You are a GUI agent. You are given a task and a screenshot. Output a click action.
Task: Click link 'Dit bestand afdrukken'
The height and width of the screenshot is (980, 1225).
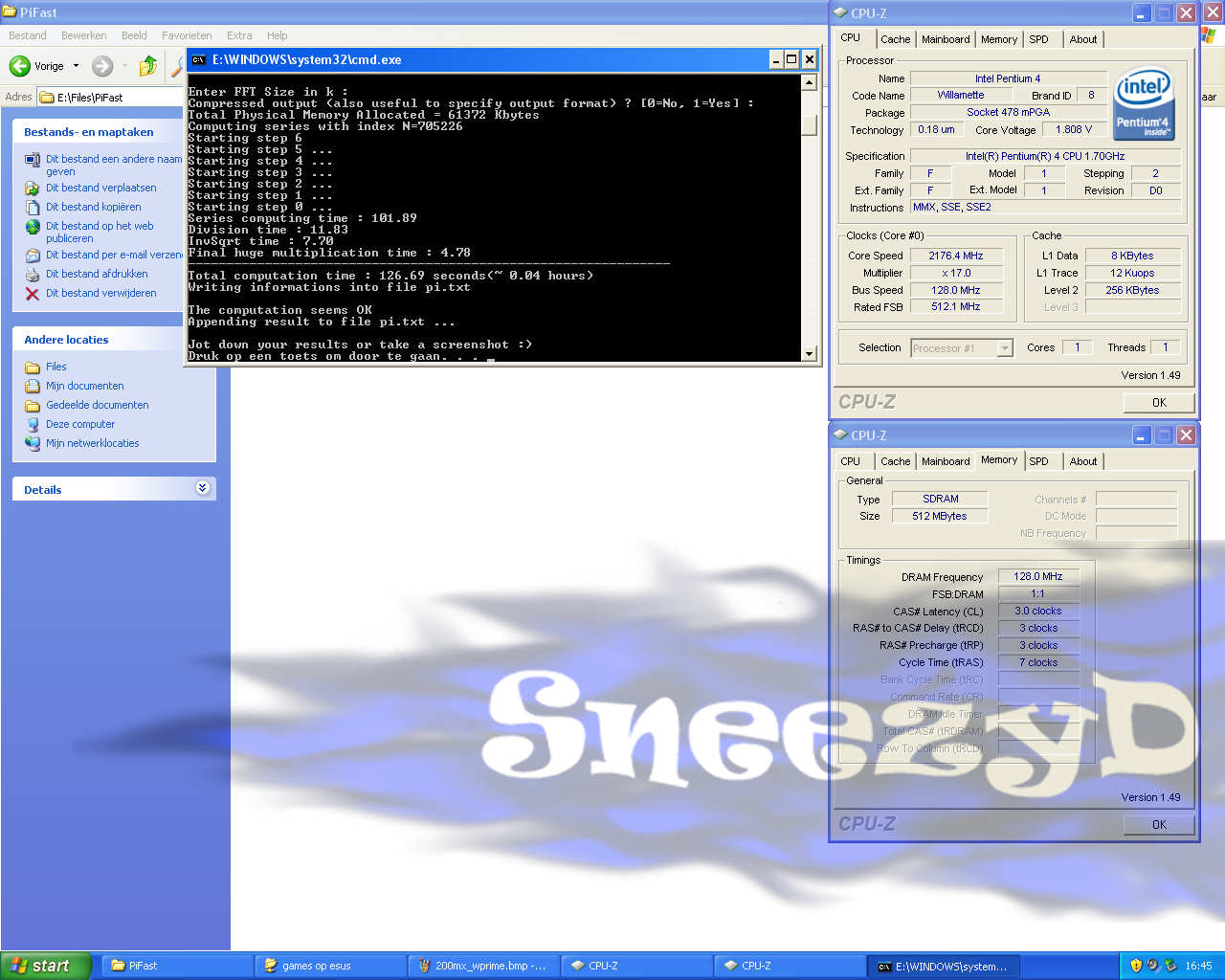click(x=97, y=274)
